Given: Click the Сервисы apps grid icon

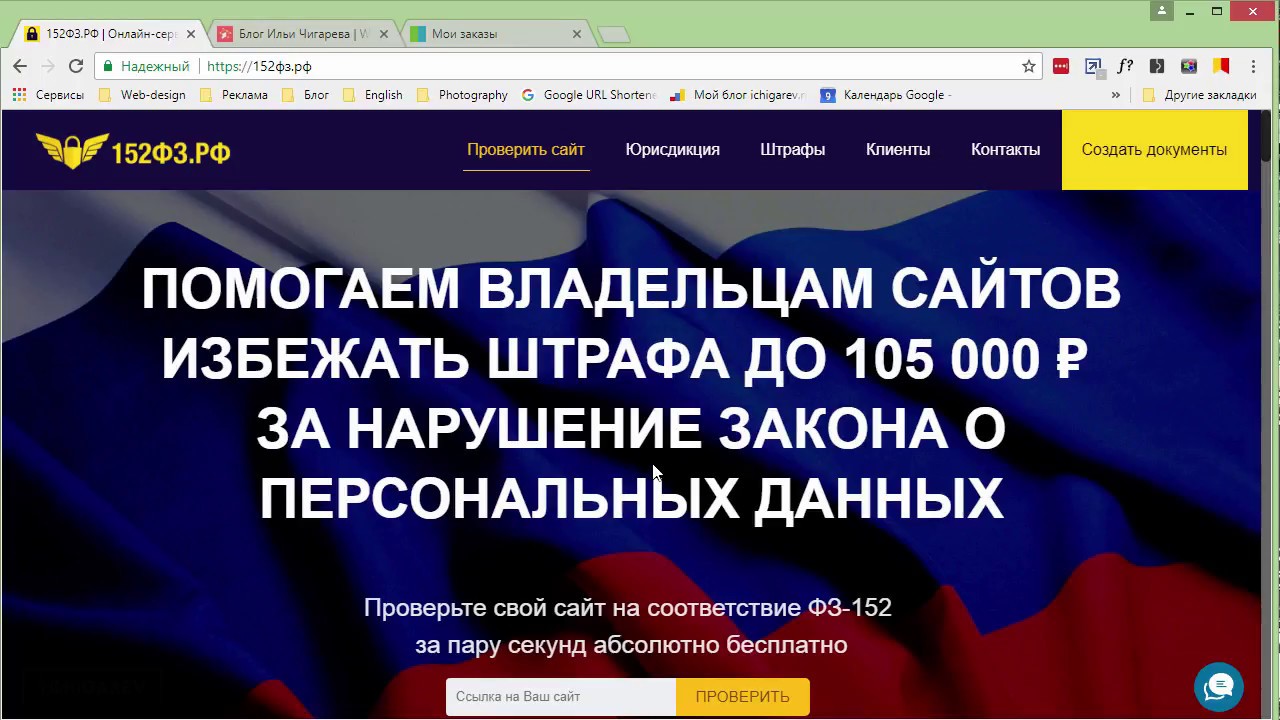Looking at the screenshot, I should 19,95.
